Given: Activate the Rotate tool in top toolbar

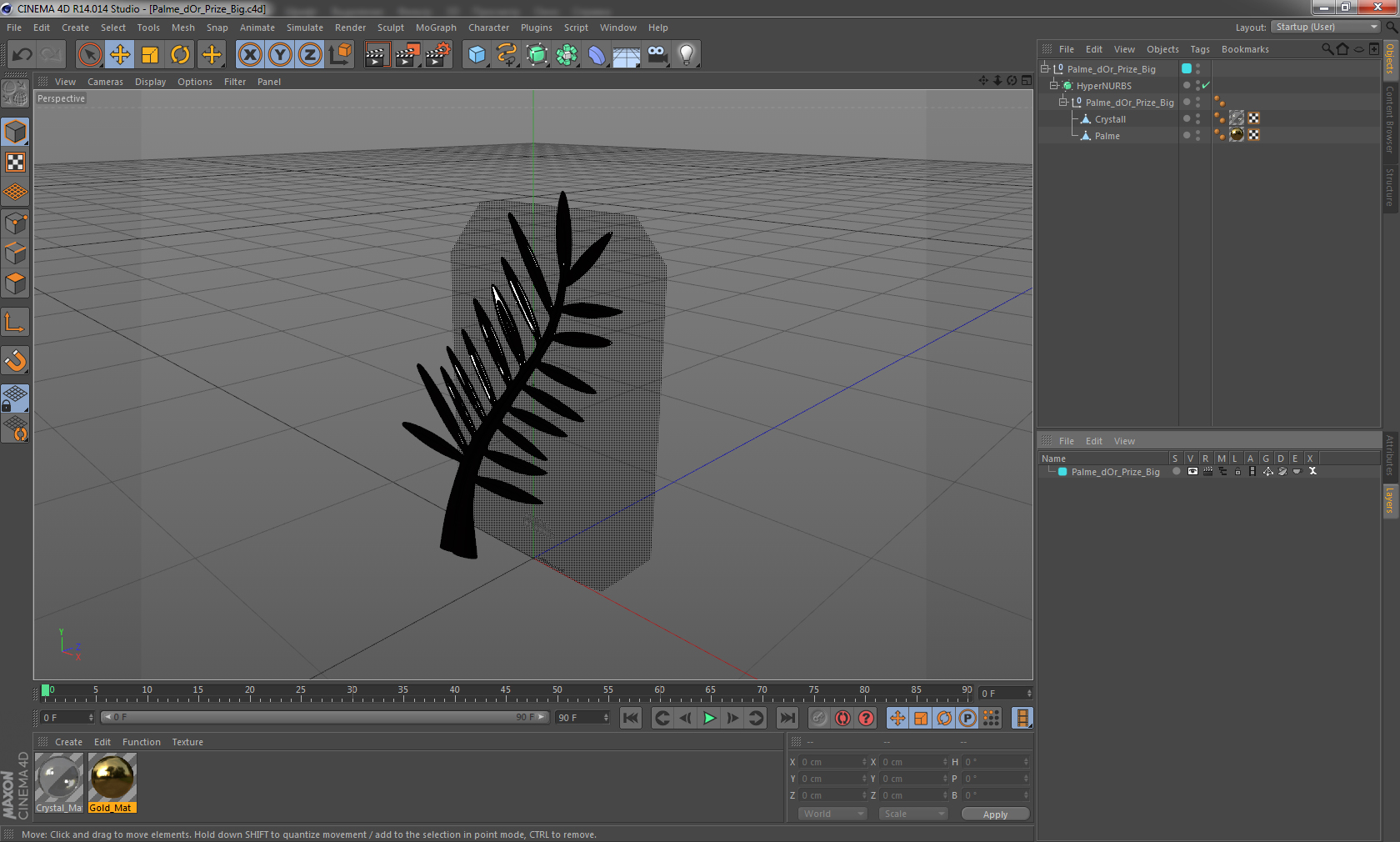Looking at the screenshot, I should [180, 55].
